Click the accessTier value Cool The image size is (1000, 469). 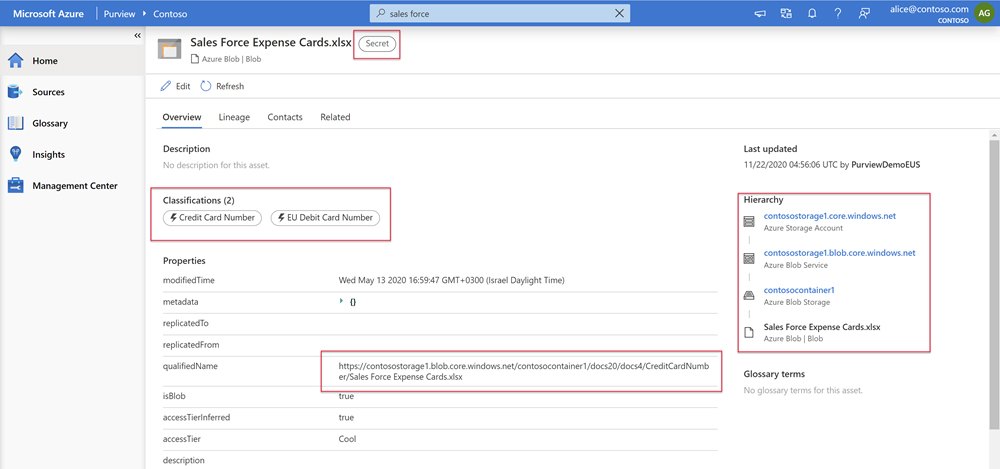pyautogui.click(x=348, y=439)
